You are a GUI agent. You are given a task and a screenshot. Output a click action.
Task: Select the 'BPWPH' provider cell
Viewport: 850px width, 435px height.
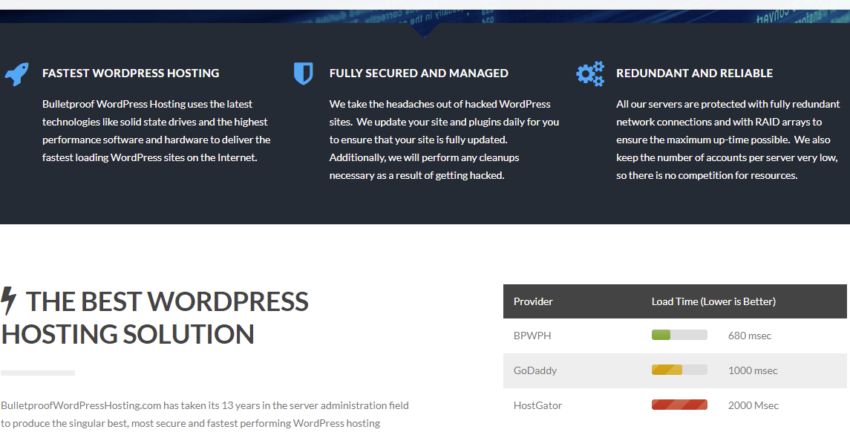[x=532, y=336]
